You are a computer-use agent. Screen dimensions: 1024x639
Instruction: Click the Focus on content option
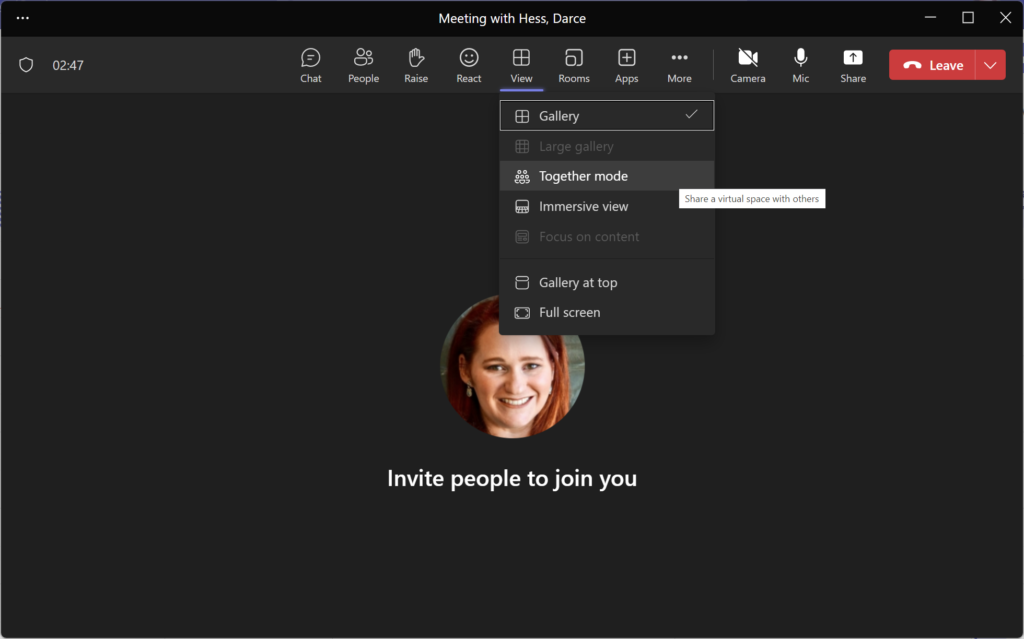(x=607, y=237)
